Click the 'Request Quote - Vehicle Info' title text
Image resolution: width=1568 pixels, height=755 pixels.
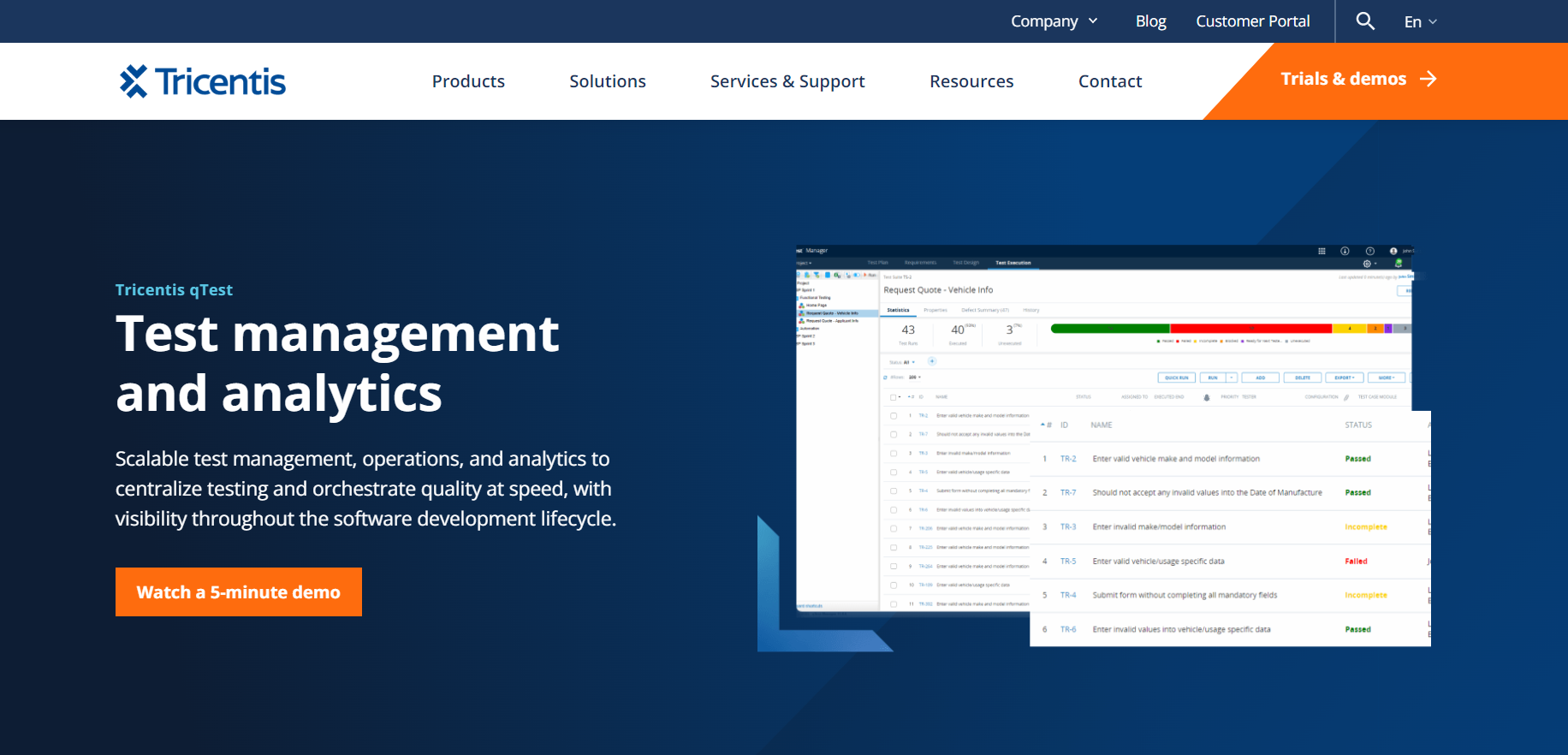pyautogui.click(x=938, y=290)
